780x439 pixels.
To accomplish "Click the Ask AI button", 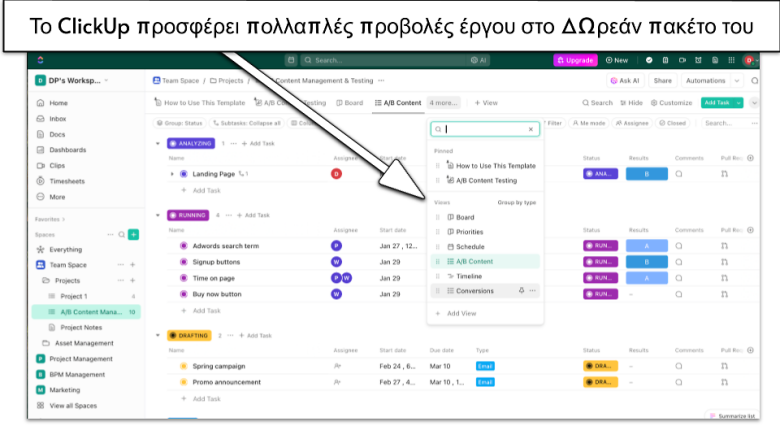I will 625,81.
